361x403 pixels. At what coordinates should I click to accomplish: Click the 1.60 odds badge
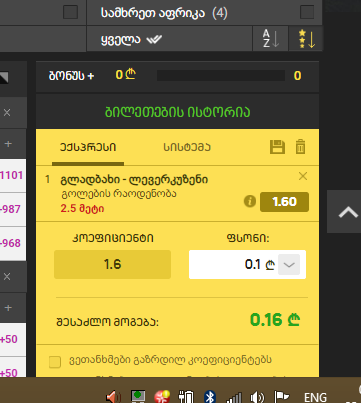284,202
